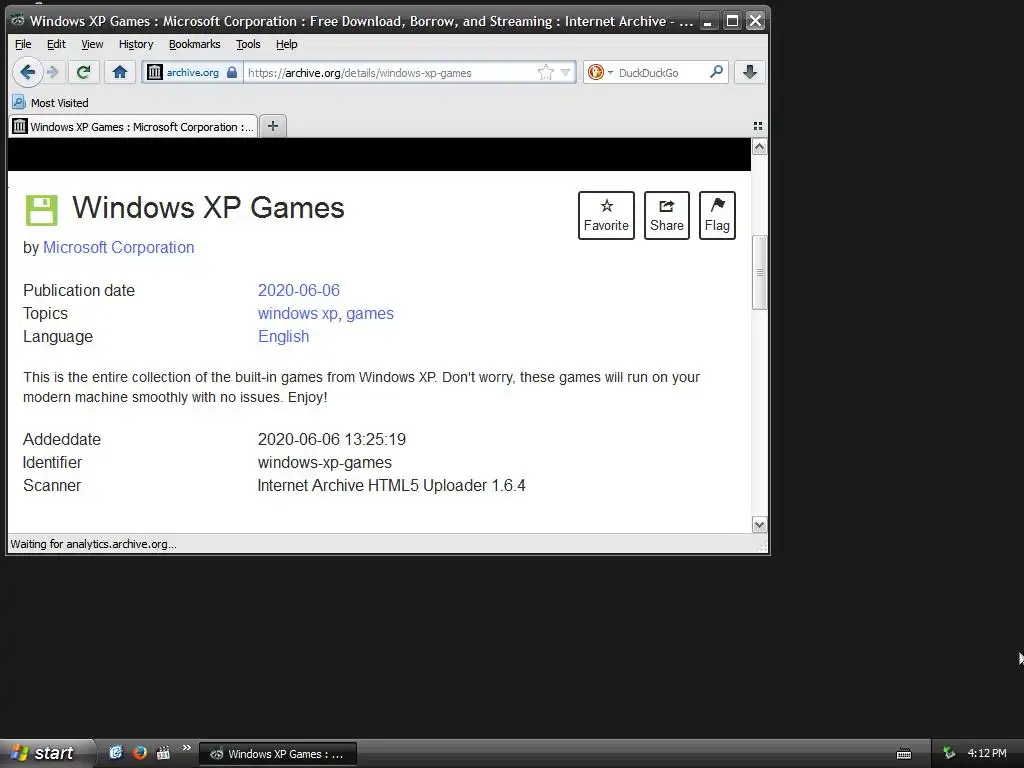Click the 'windows-xp-games' identifier value
Viewport: 1024px width, 768px height.
325,462
